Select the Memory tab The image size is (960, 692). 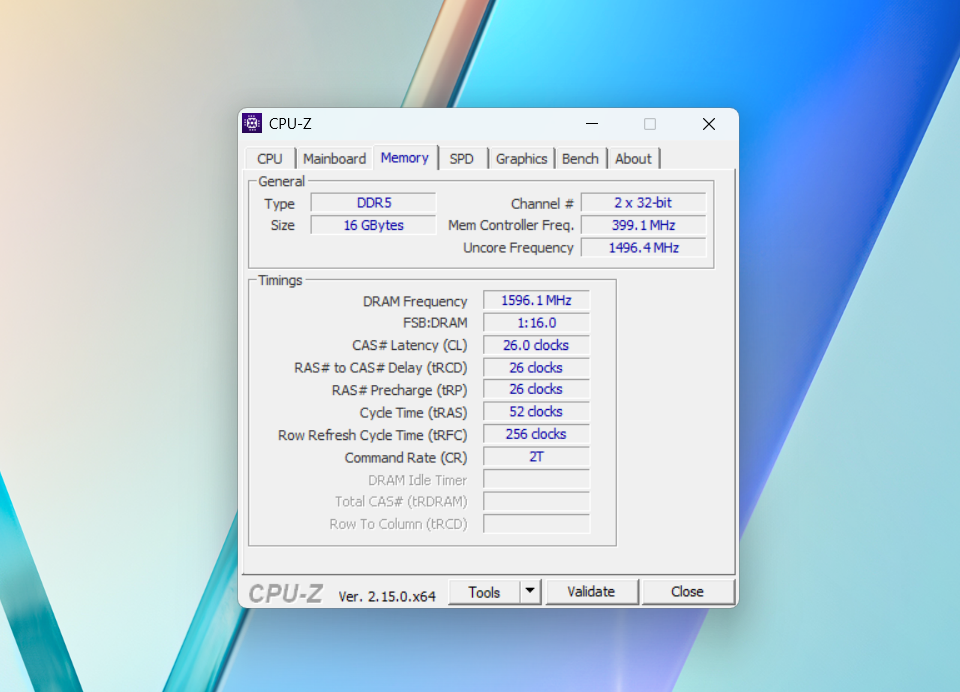tap(405, 157)
